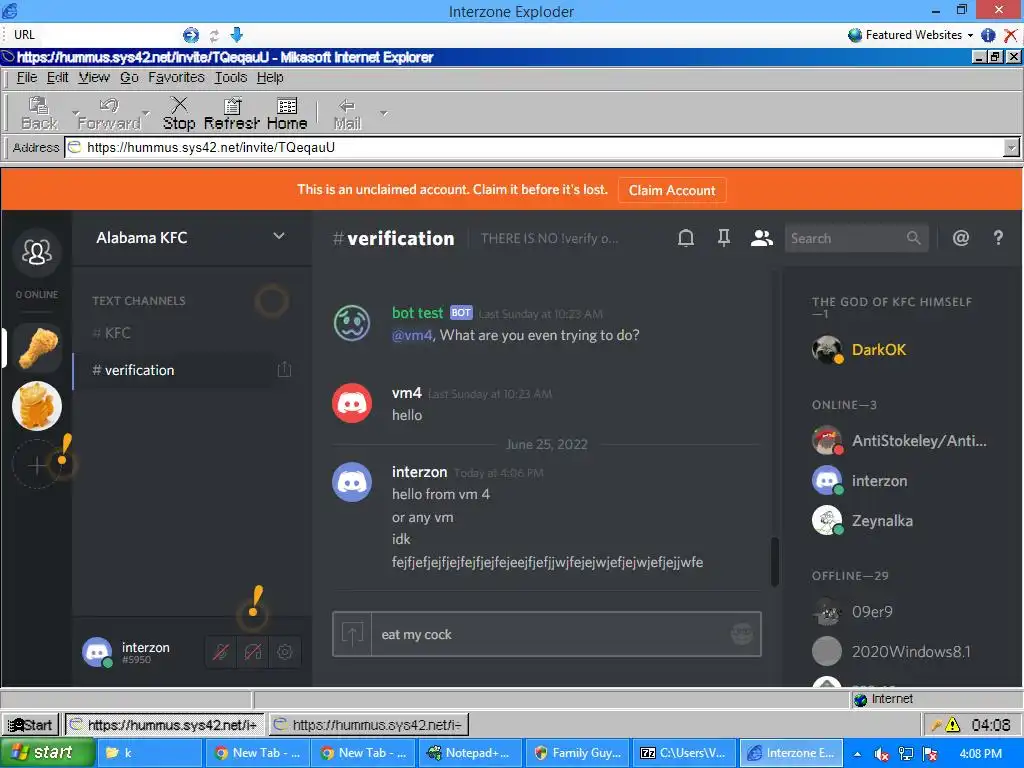The image size is (1024, 768).
Task: Click the bot test username
Action: 417,313
